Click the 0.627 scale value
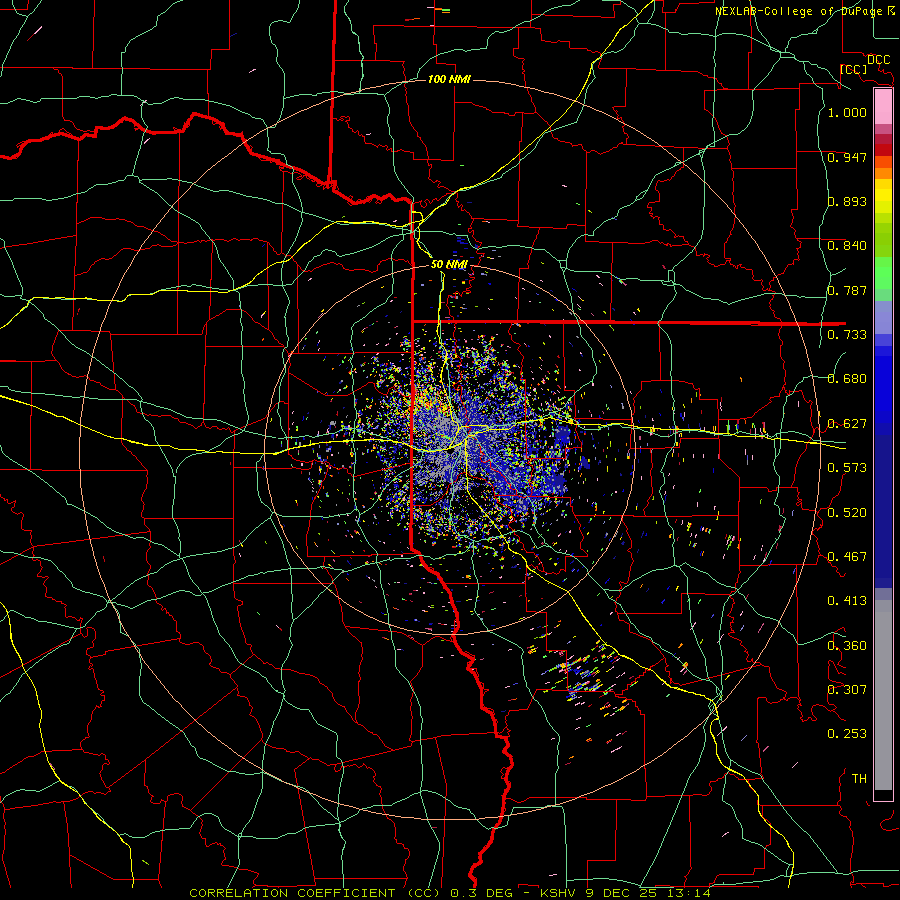 847,424
